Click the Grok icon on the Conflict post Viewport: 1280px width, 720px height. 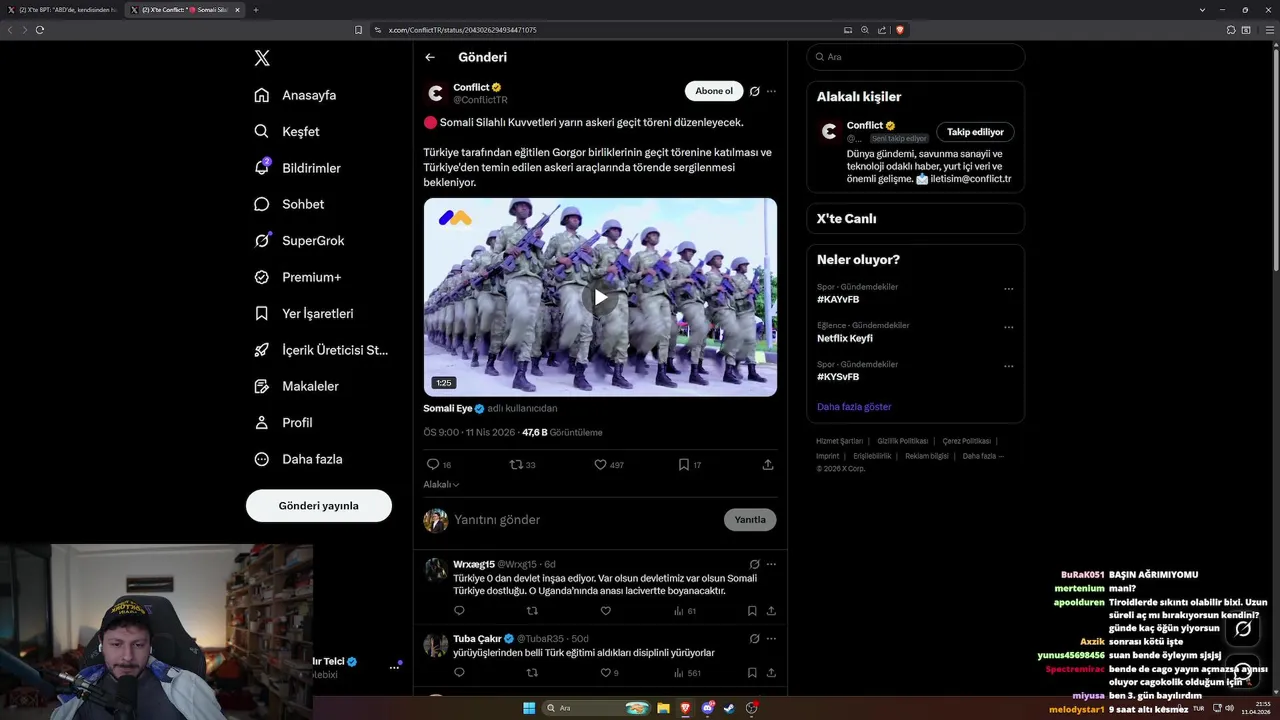[x=755, y=91]
